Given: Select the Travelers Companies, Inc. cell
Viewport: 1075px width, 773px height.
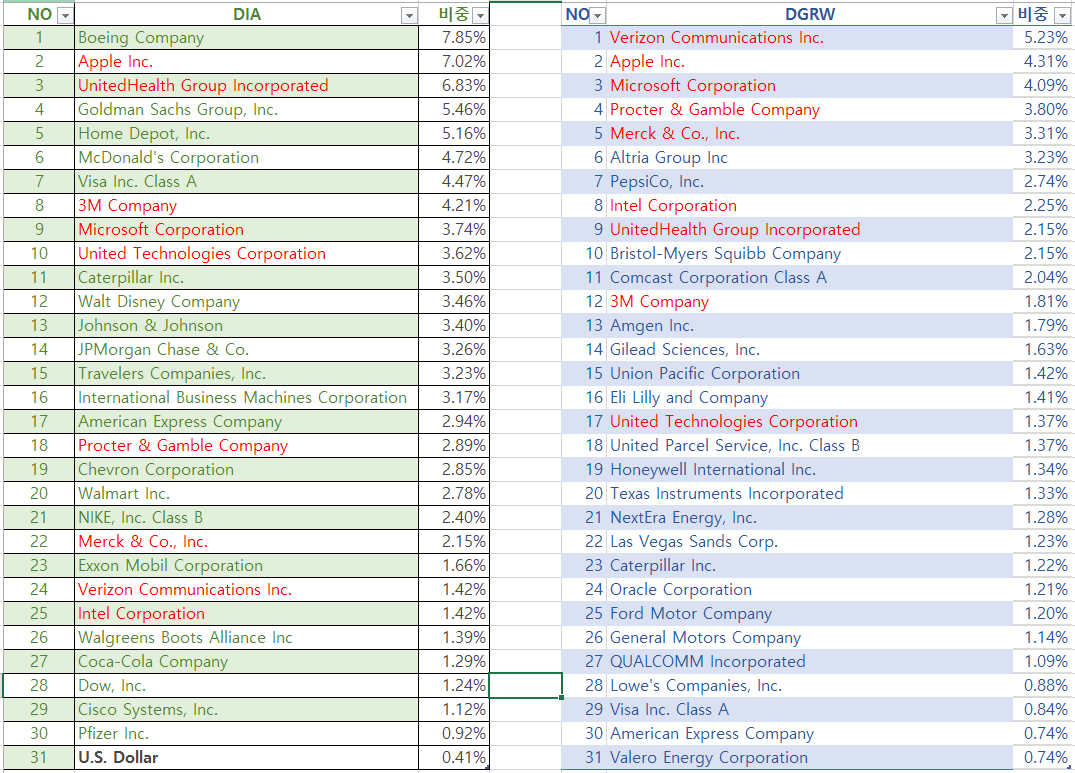Looking at the screenshot, I should (x=246, y=373).
